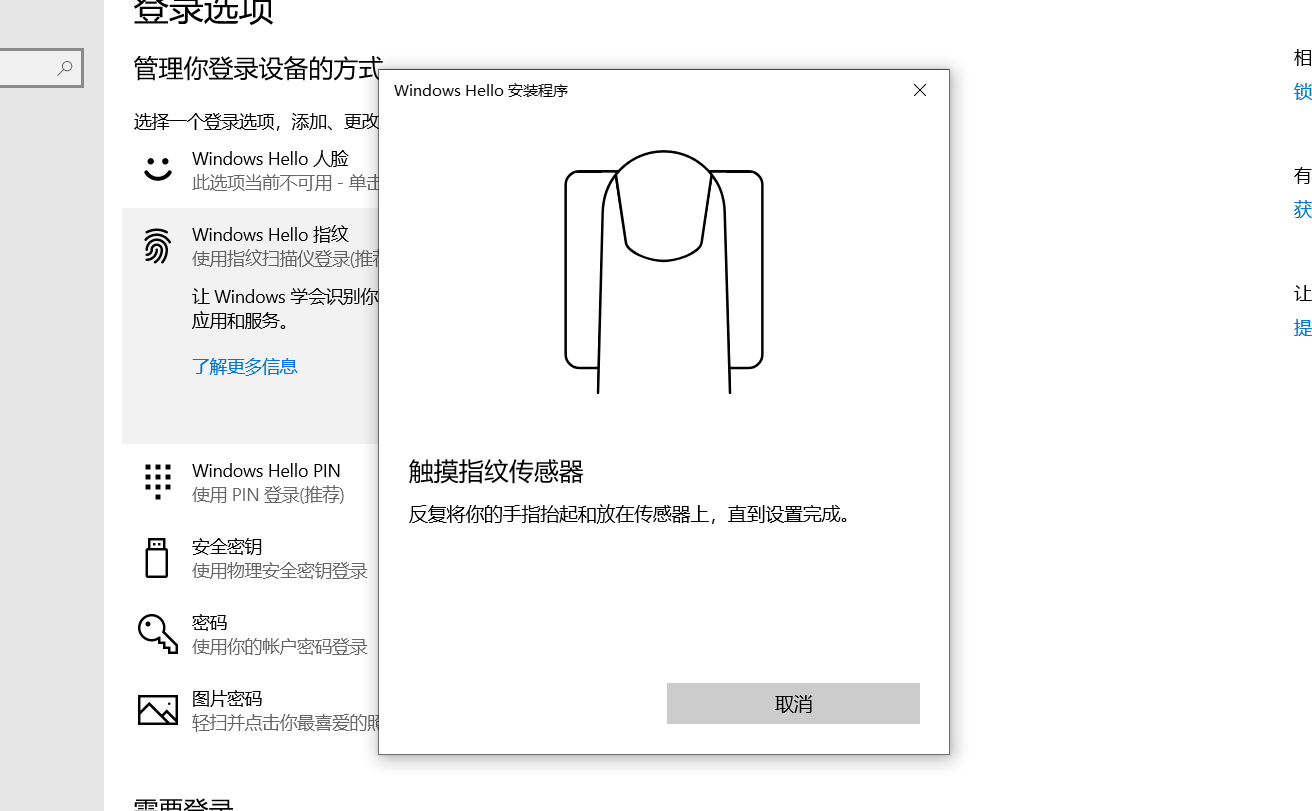Click the 使用你的帐户密码登录 description
Screen dimensions: 1312x811
280,647
